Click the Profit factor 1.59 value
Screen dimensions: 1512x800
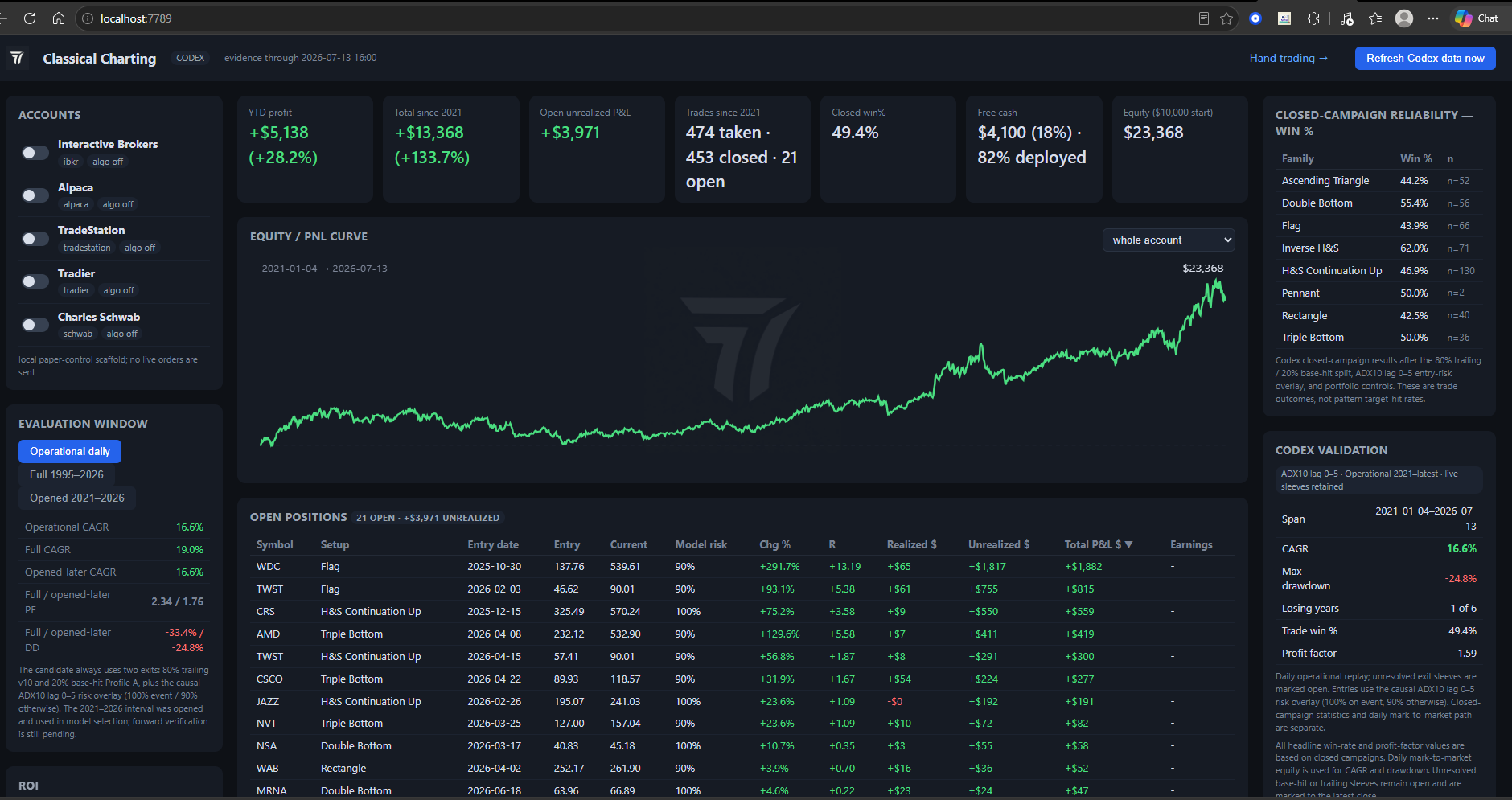[1467, 654]
